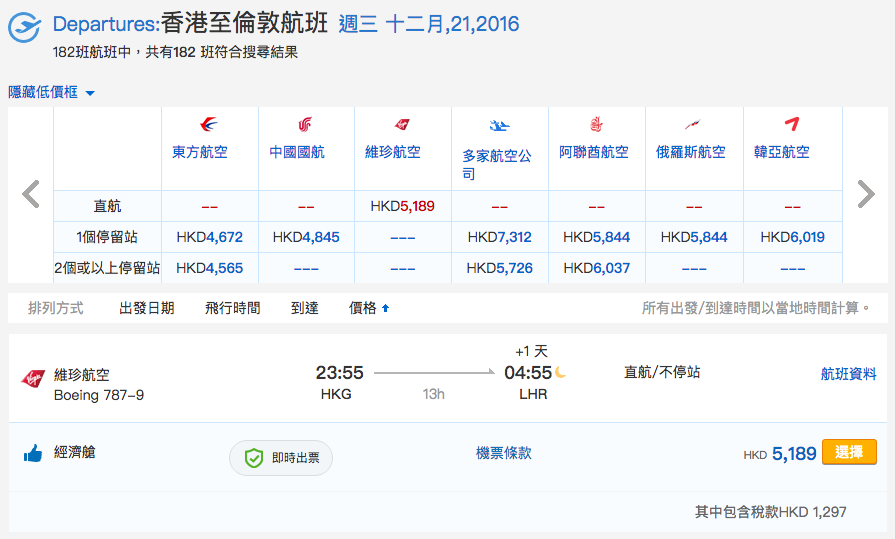The height and width of the screenshot is (539, 895).
Task: Sort results by 出發日期
Action: click(147, 308)
